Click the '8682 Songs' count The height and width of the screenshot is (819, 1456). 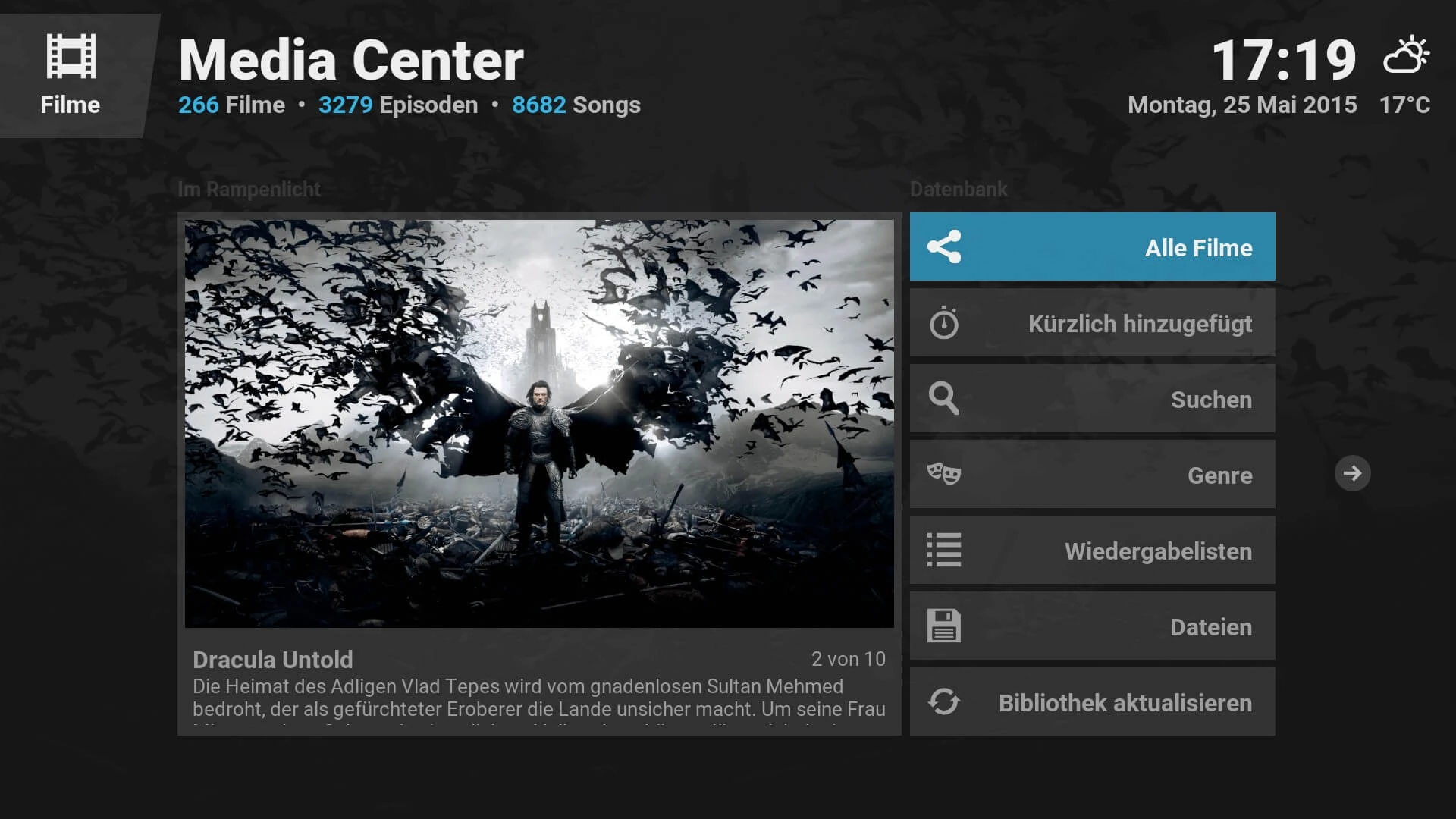point(576,105)
